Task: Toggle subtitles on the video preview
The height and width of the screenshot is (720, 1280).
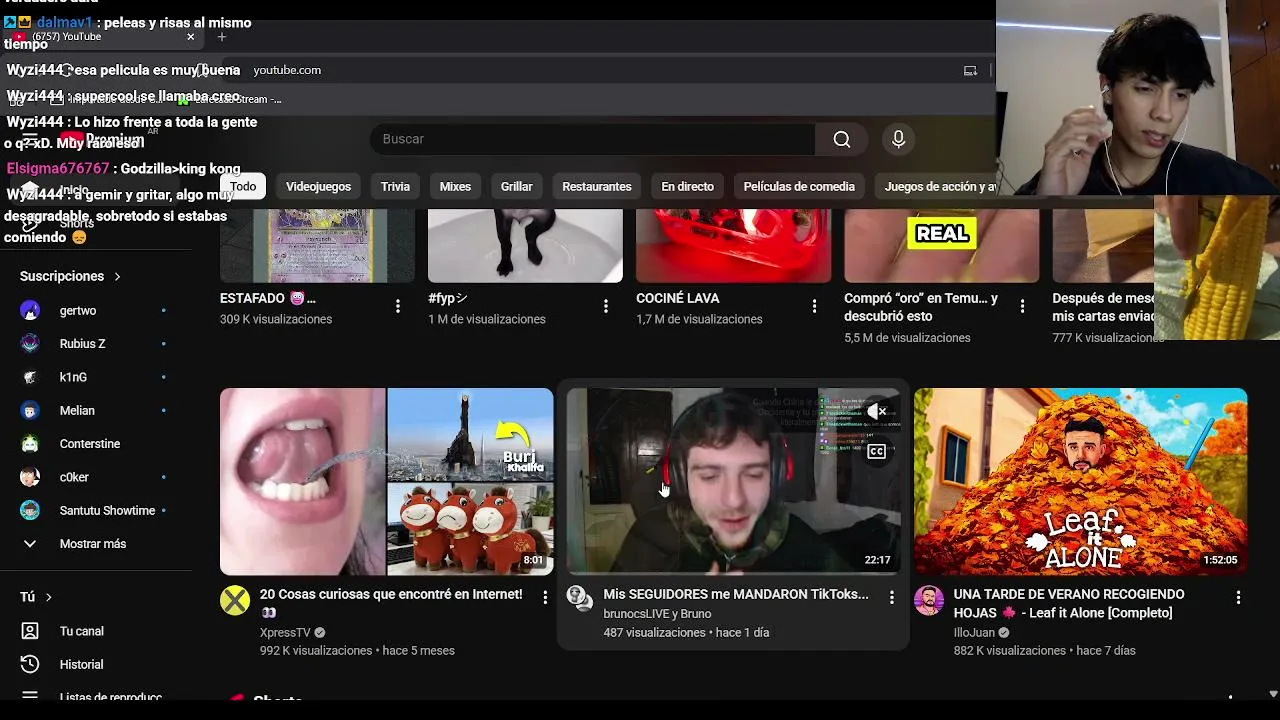Action: click(x=877, y=451)
